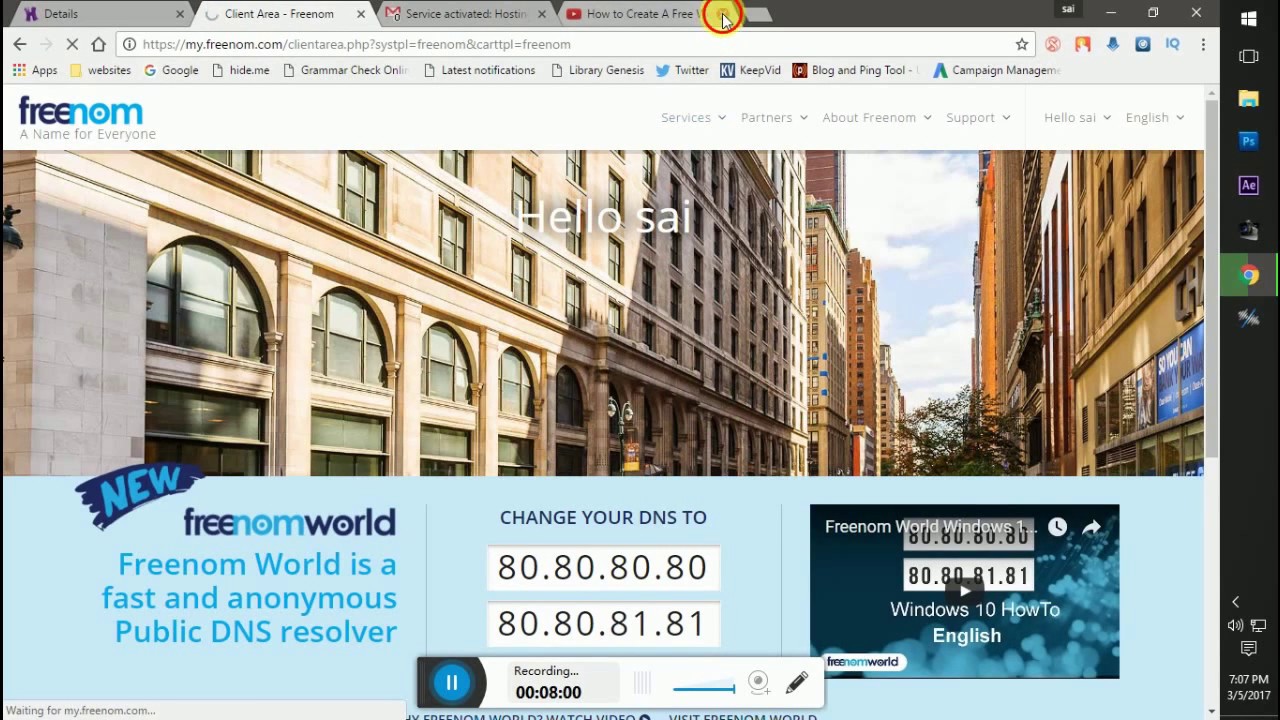This screenshot has width=1280, height=720.
Task: Launch After Effects from the taskbar
Action: [1248, 185]
